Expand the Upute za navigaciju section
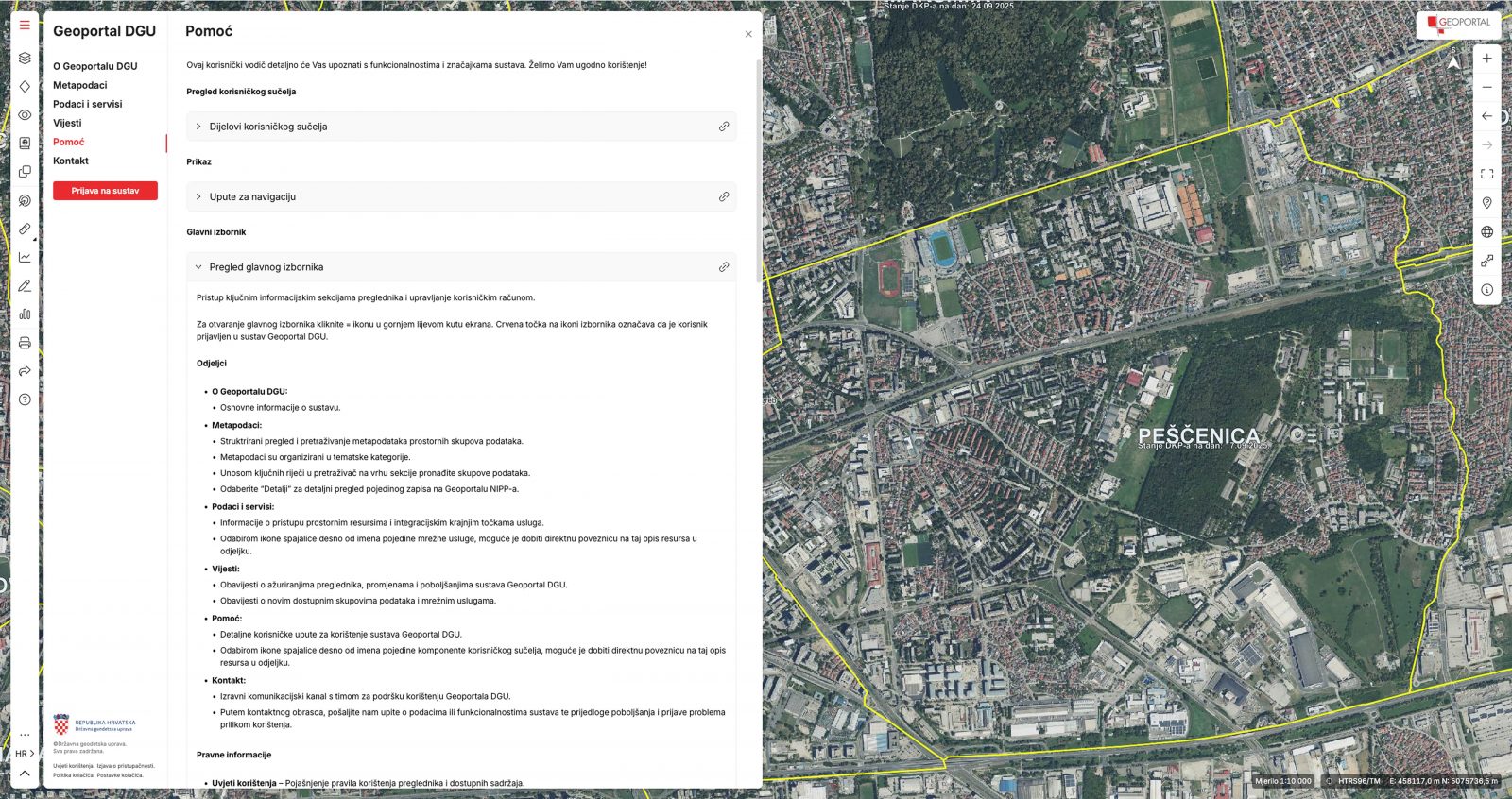This screenshot has height=799, width=1512. [252, 196]
